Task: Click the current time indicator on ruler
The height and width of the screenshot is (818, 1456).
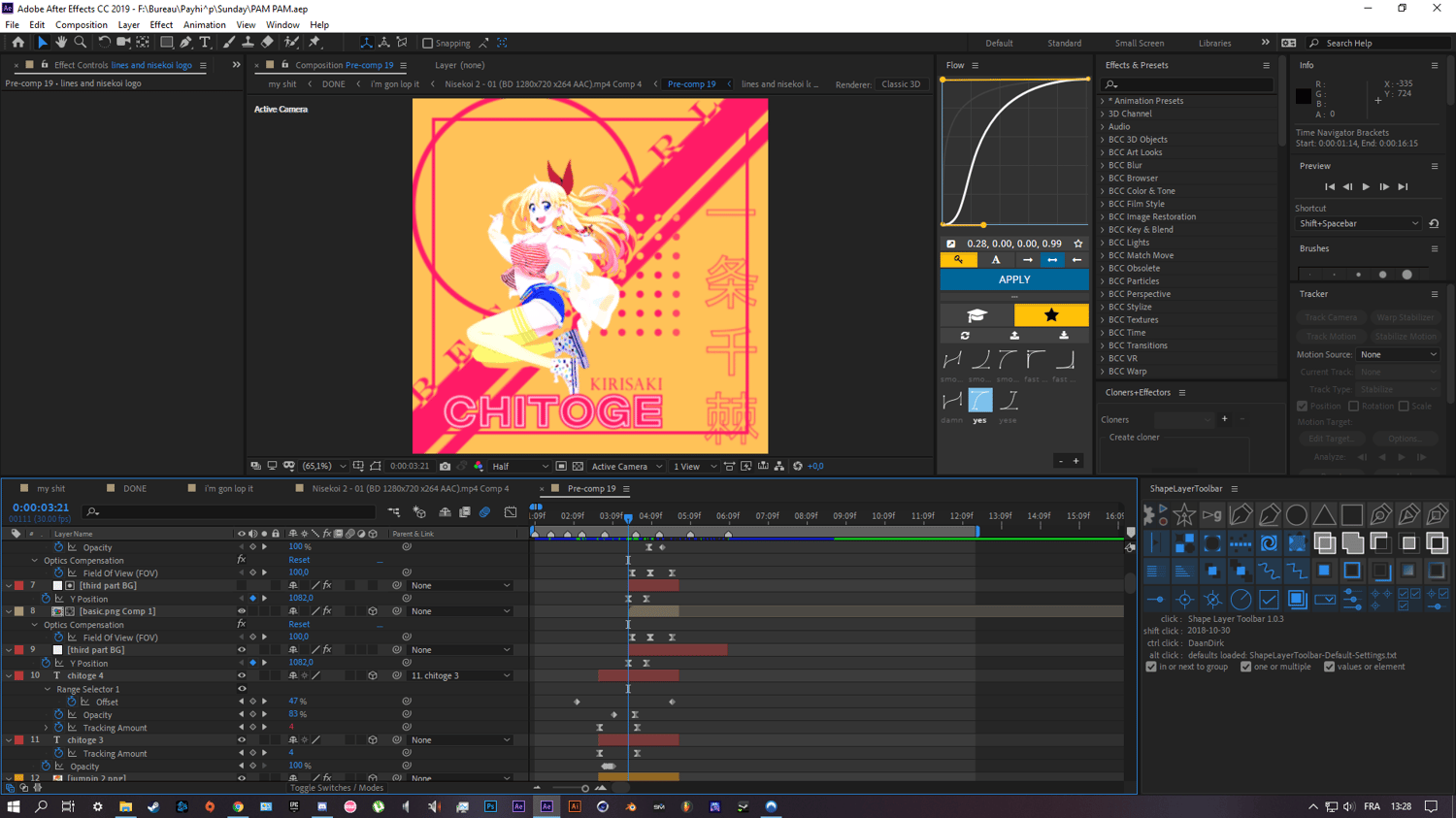Action: [x=628, y=517]
